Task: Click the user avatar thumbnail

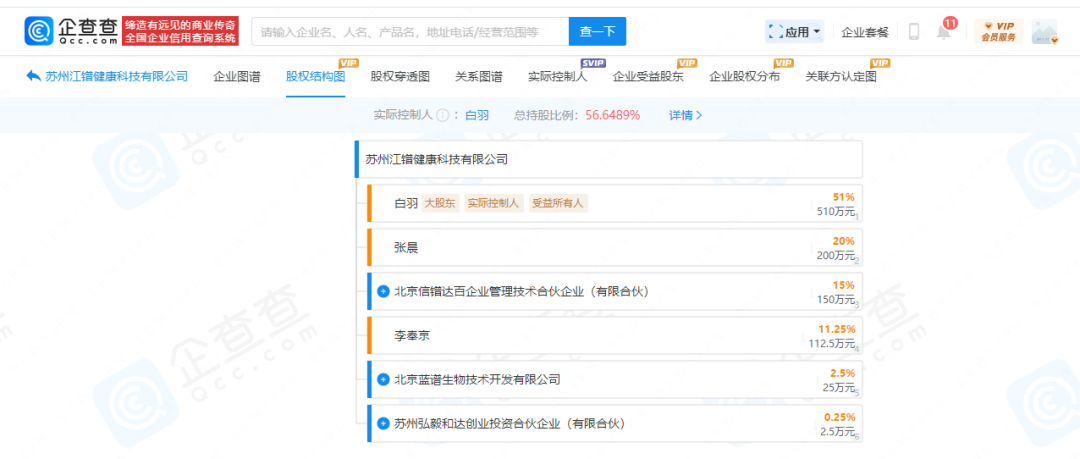Action: click(x=1044, y=32)
